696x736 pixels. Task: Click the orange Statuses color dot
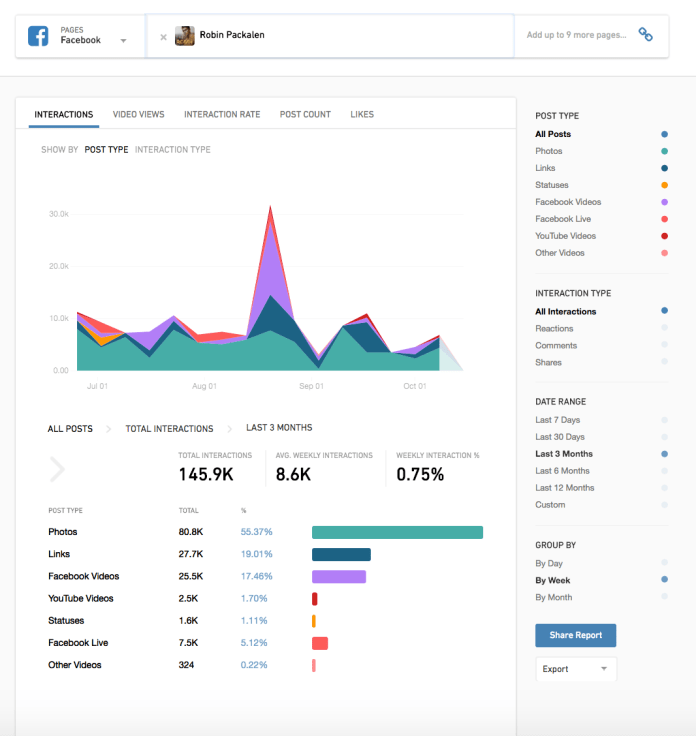coord(664,185)
